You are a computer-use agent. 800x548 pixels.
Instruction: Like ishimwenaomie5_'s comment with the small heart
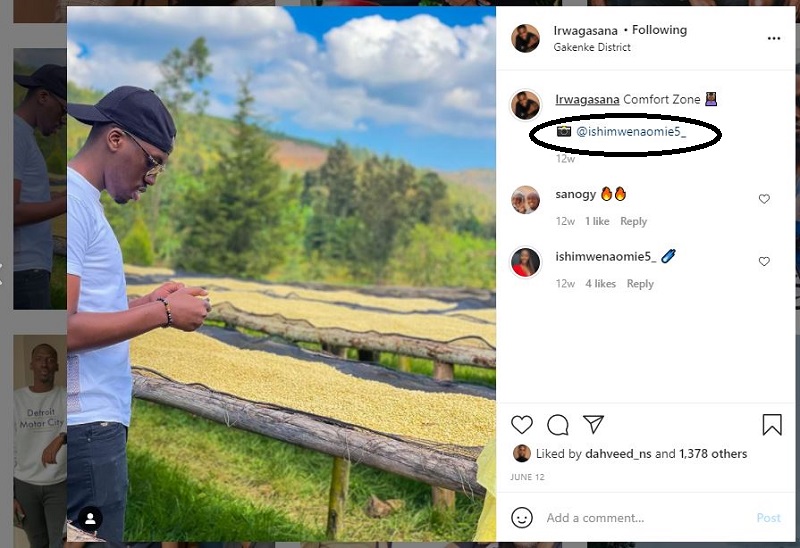764,261
